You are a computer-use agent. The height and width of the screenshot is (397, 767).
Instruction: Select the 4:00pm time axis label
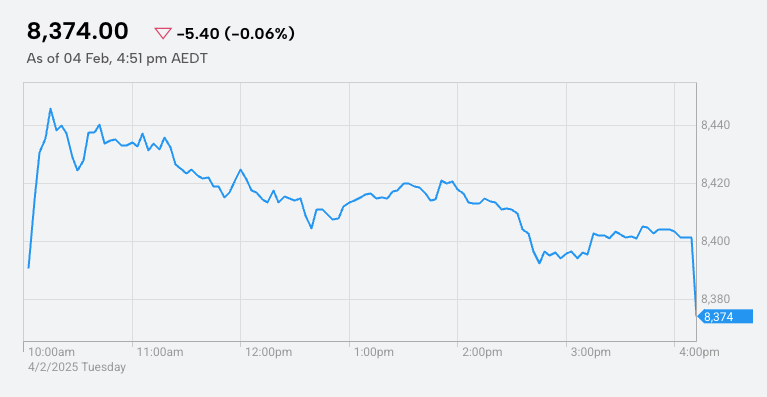pos(699,352)
